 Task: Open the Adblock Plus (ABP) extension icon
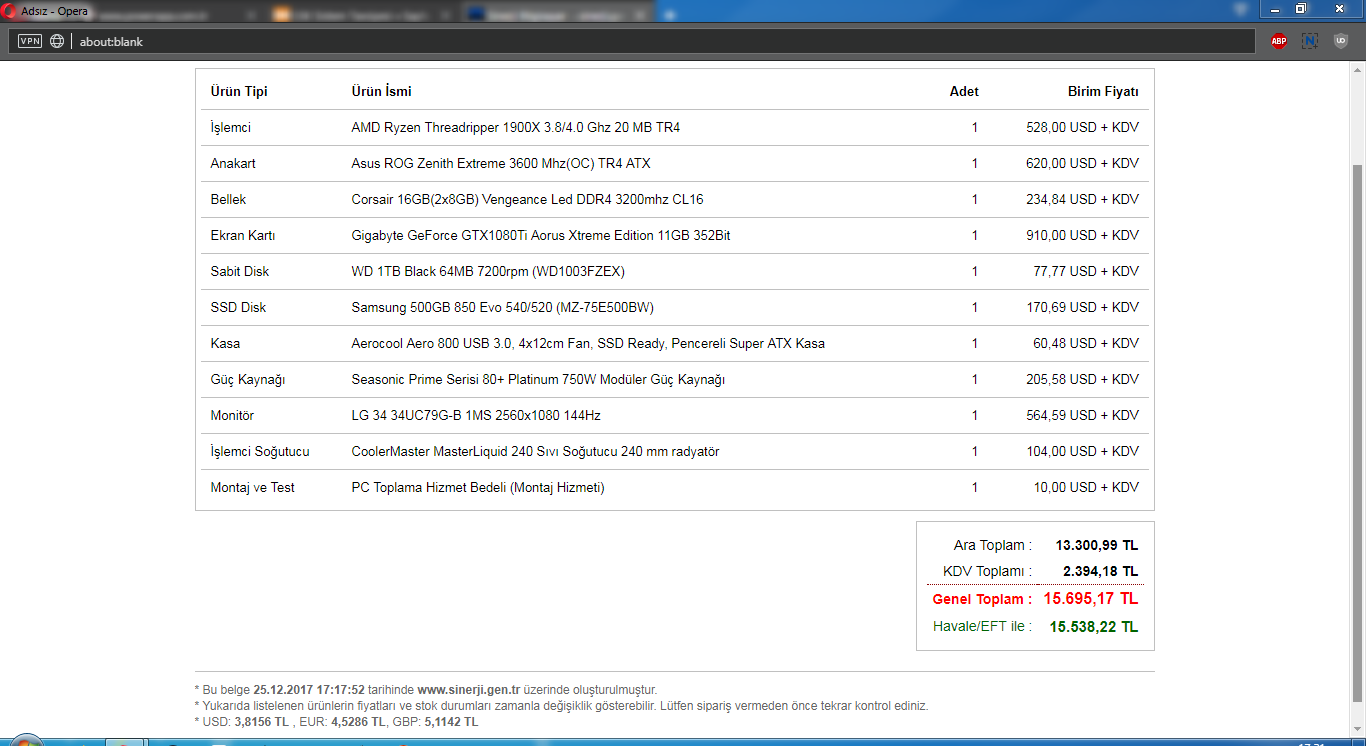pyautogui.click(x=1279, y=41)
